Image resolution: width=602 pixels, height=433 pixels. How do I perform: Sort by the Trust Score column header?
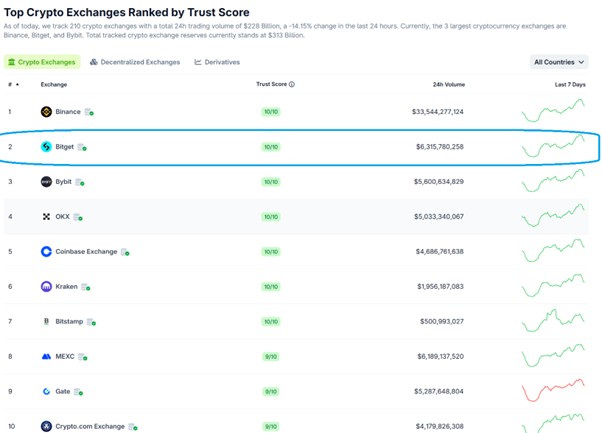tap(271, 84)
